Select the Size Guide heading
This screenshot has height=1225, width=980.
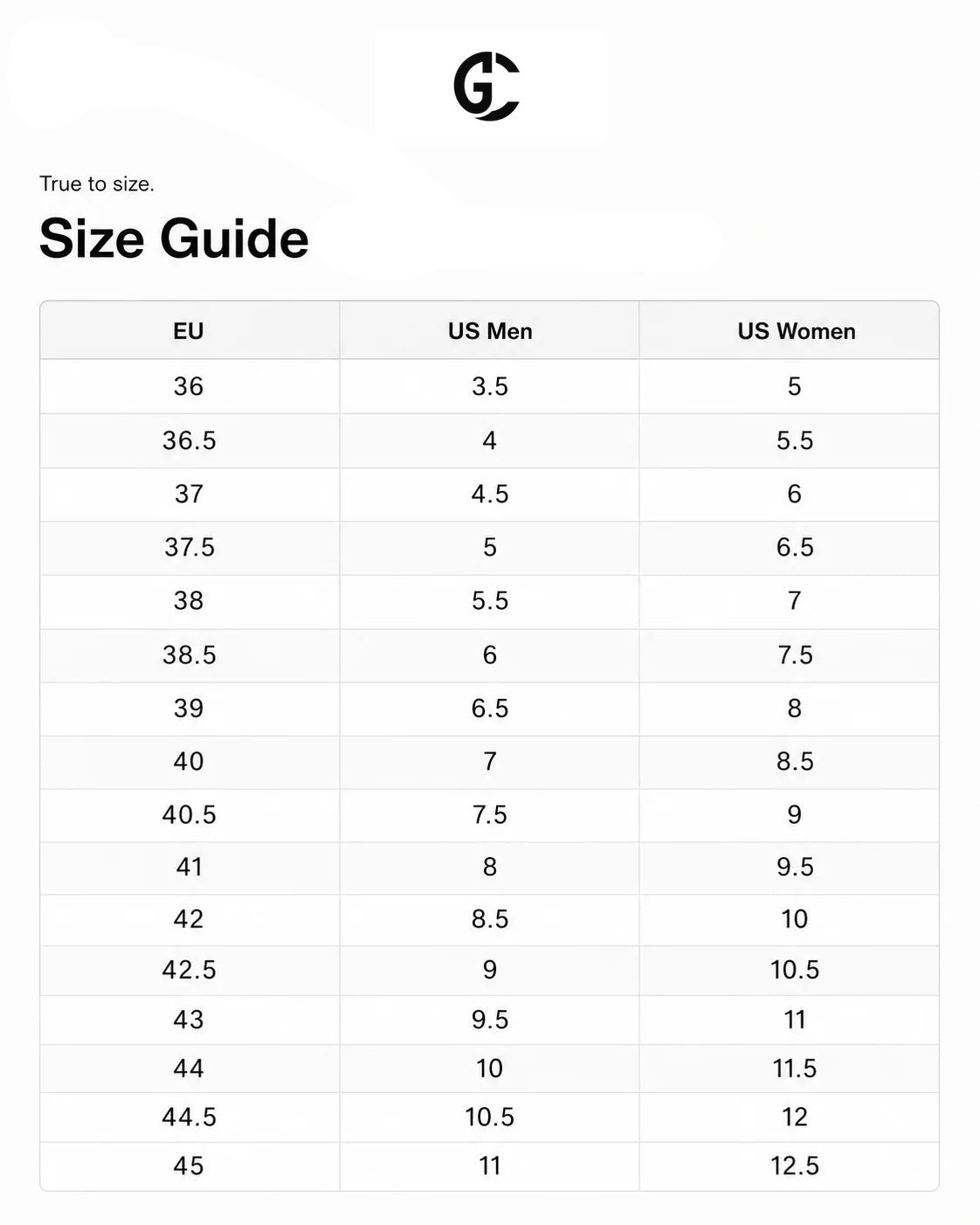[174, 239]
